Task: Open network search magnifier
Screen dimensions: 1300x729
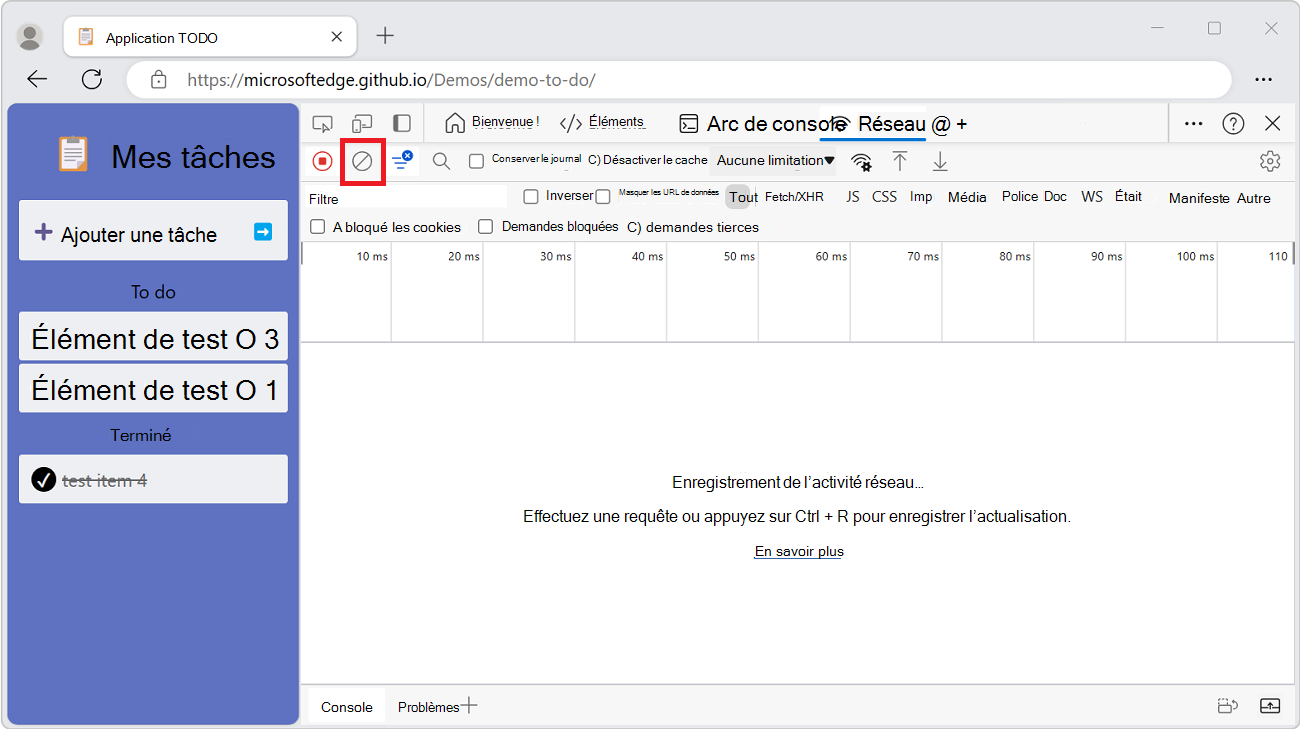Action: click(x=441, y=161)
